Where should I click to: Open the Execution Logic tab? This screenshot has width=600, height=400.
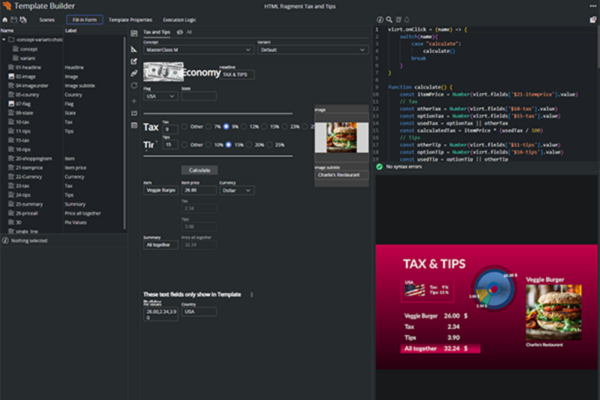click(182, 19)
